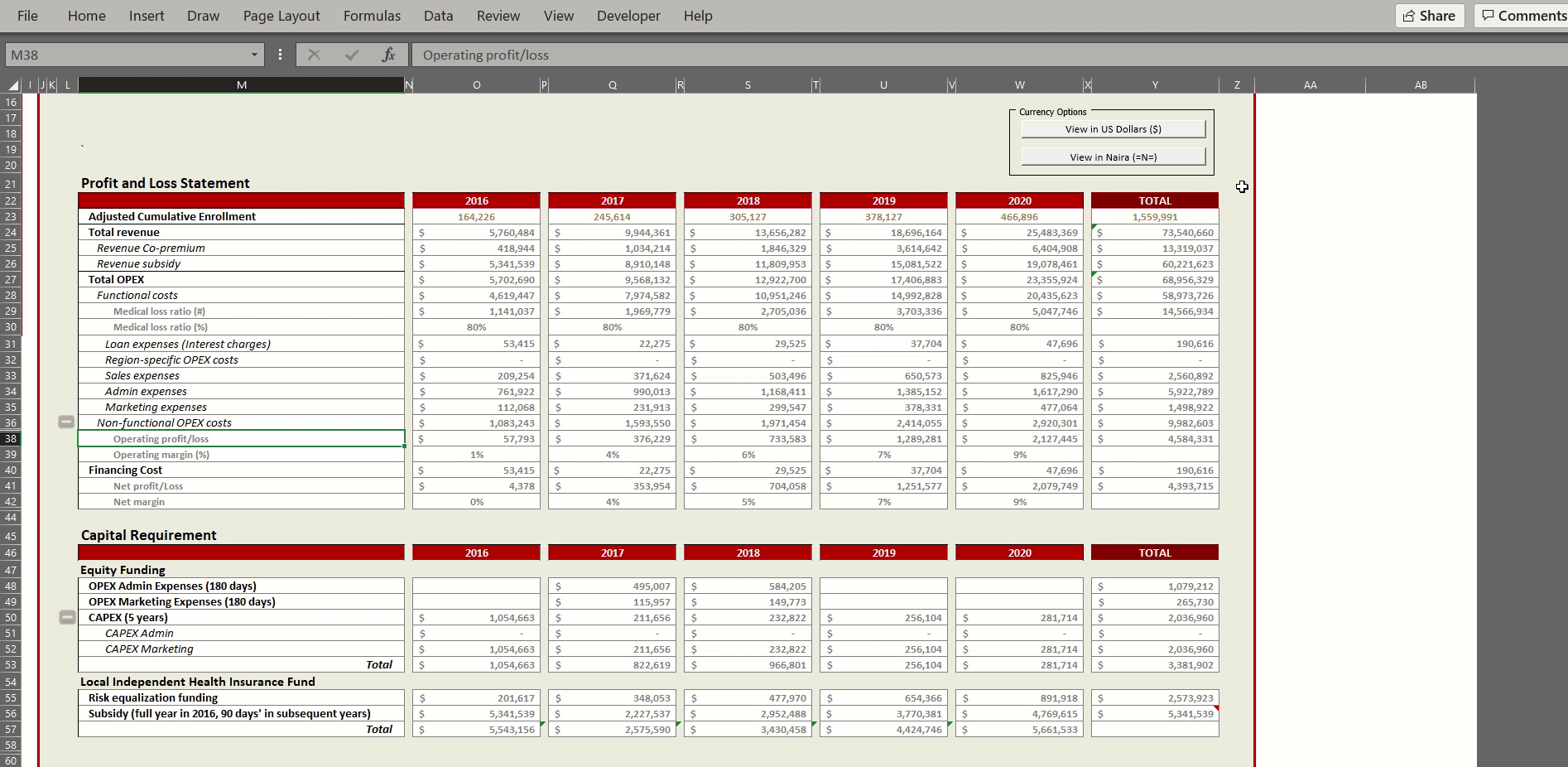
Task: Open the Page Layout tab
Action: [281, 16]
